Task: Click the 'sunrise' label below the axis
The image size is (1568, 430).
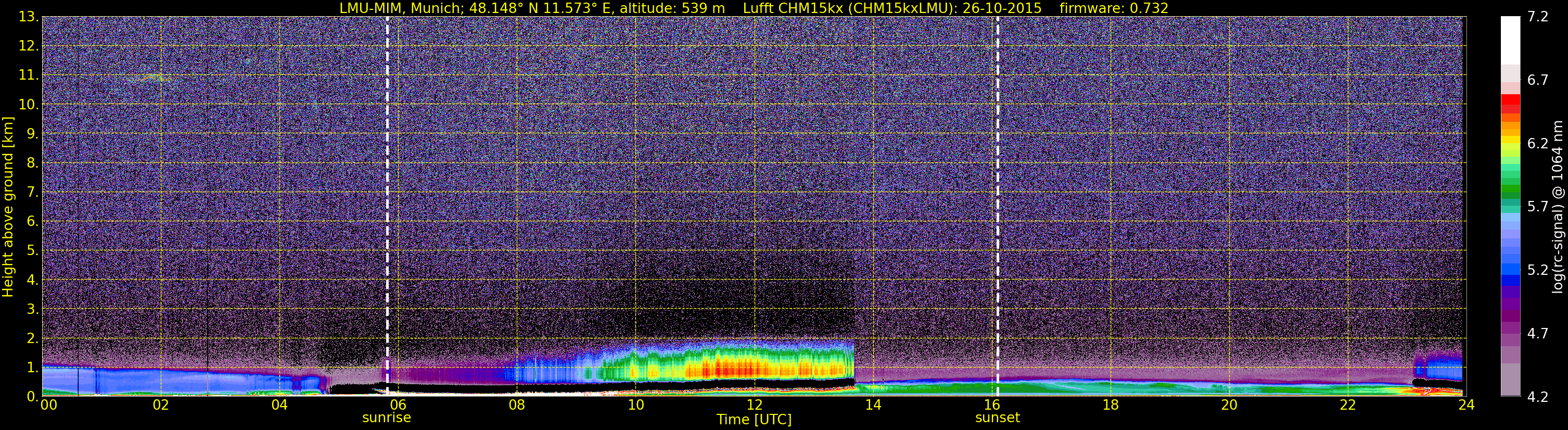Action: pyautogui.click(x=387, y=418)
